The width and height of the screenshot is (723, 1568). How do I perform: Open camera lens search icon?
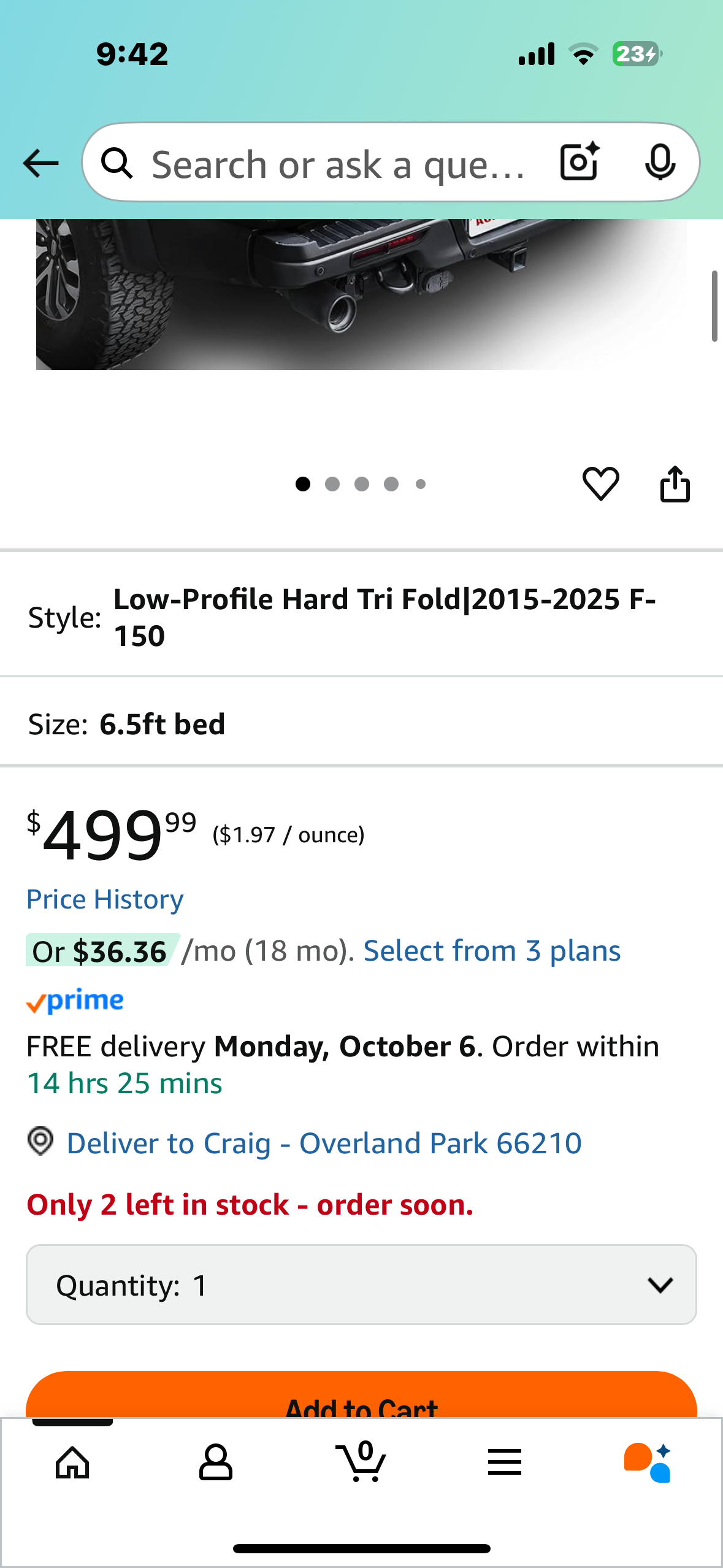pos(579,162)
